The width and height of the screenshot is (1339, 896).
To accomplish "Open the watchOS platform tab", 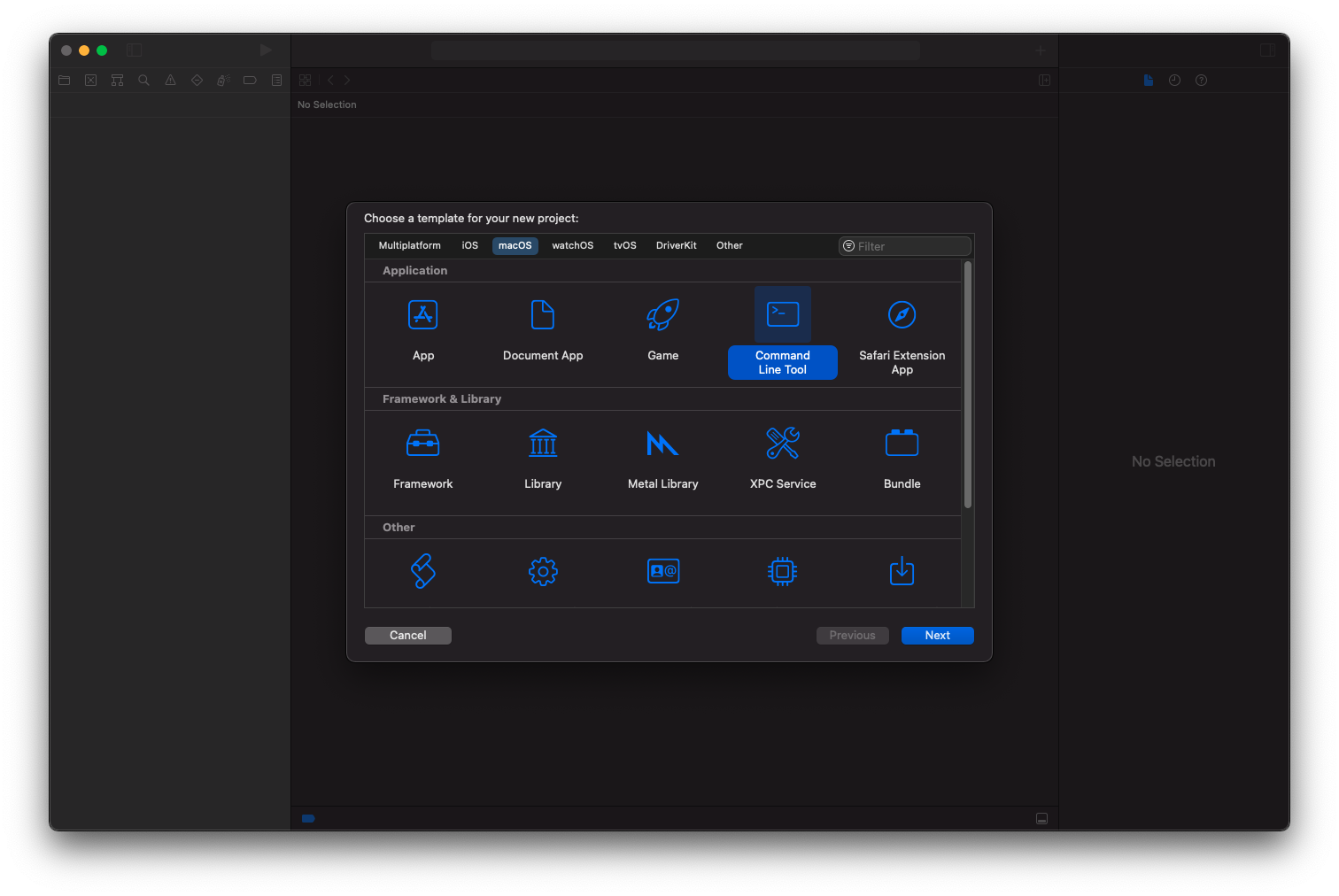I will [572, 246].
